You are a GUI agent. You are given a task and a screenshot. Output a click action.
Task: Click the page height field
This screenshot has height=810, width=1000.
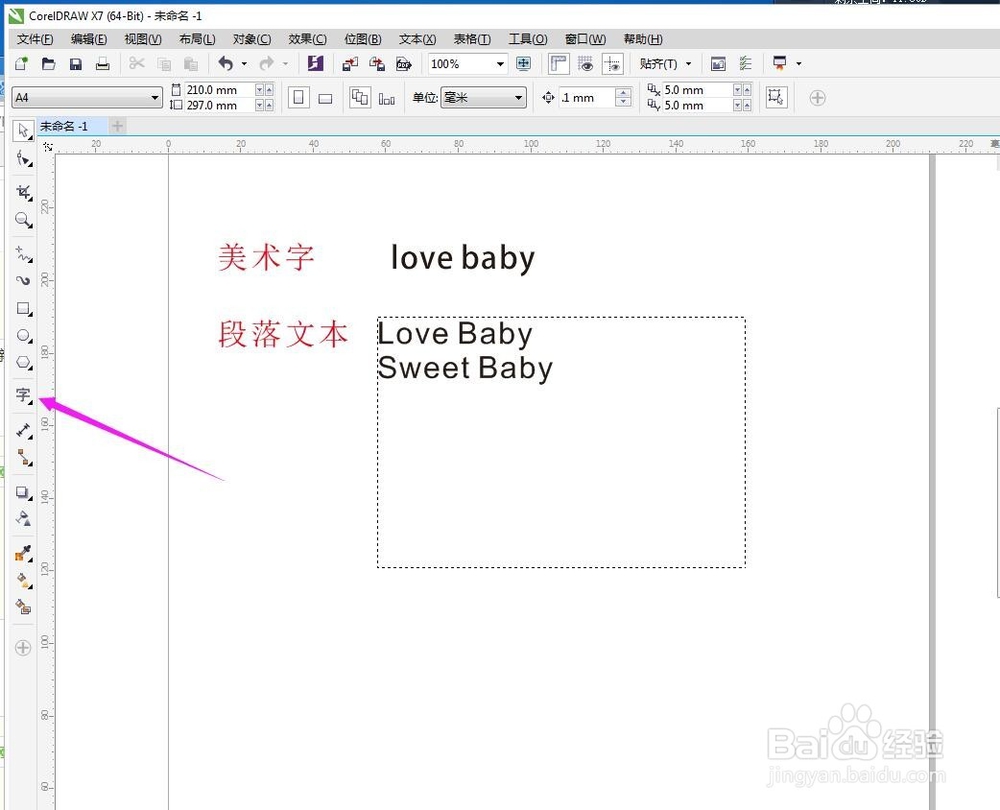click(219, 105)
